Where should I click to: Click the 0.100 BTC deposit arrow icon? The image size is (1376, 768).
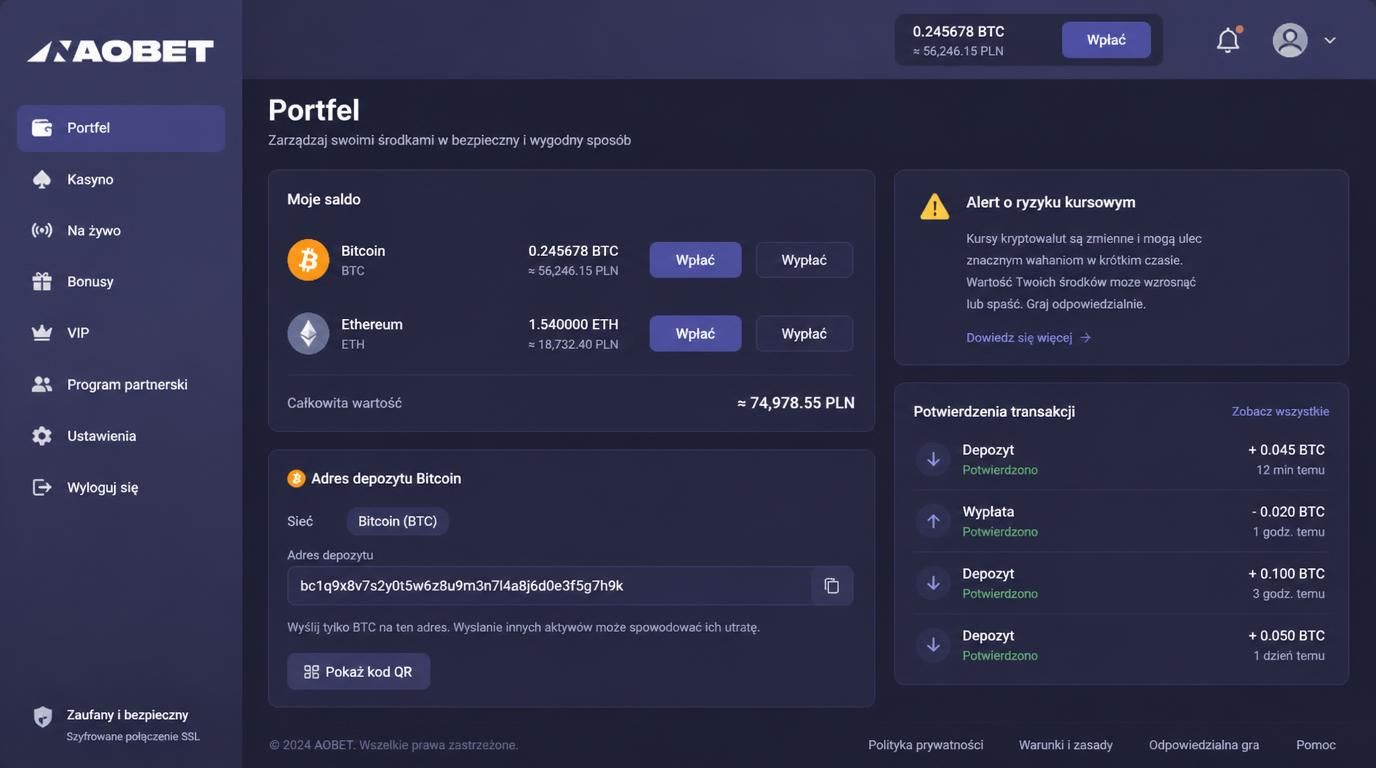[933, 583]
